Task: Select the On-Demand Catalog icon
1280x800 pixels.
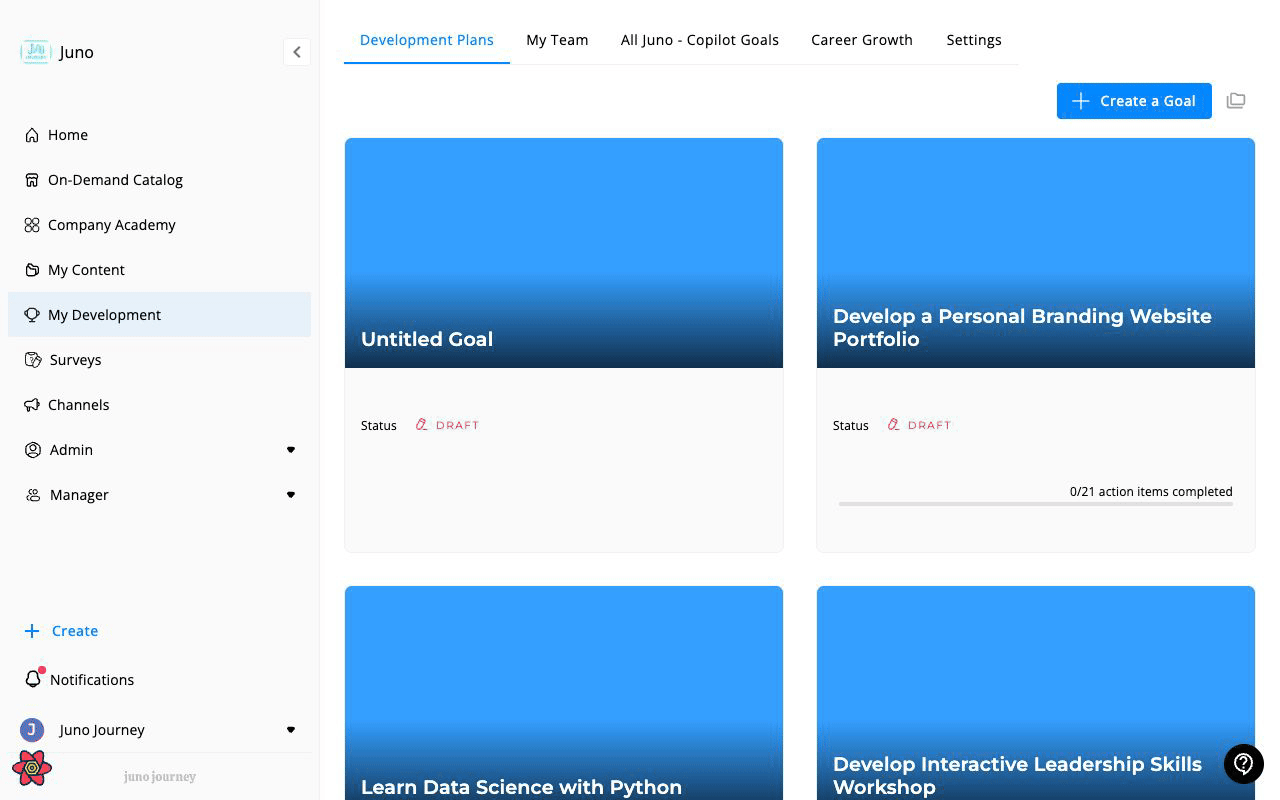Action: click(x=33, y=180)
